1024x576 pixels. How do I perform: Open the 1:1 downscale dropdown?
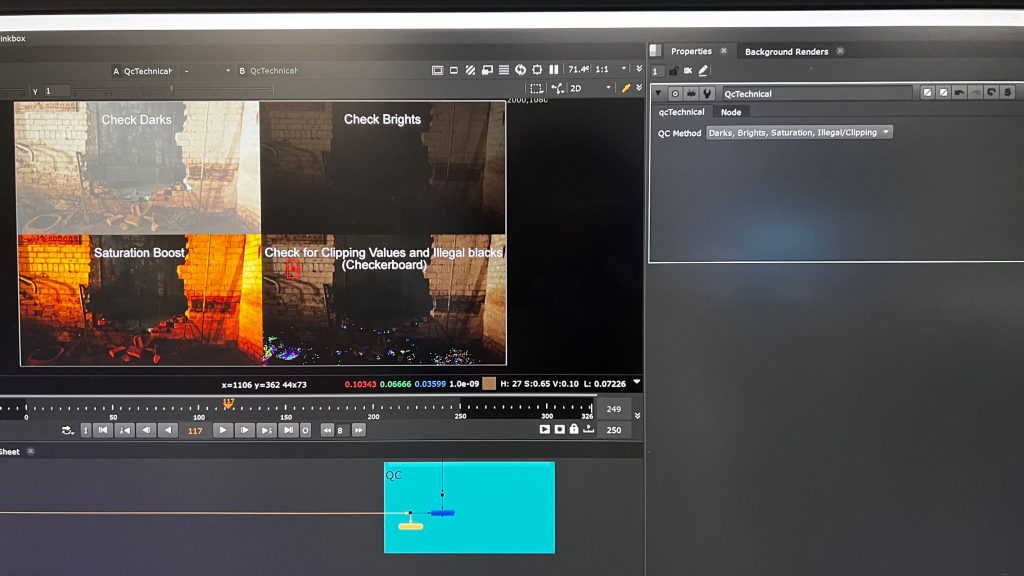611,69
